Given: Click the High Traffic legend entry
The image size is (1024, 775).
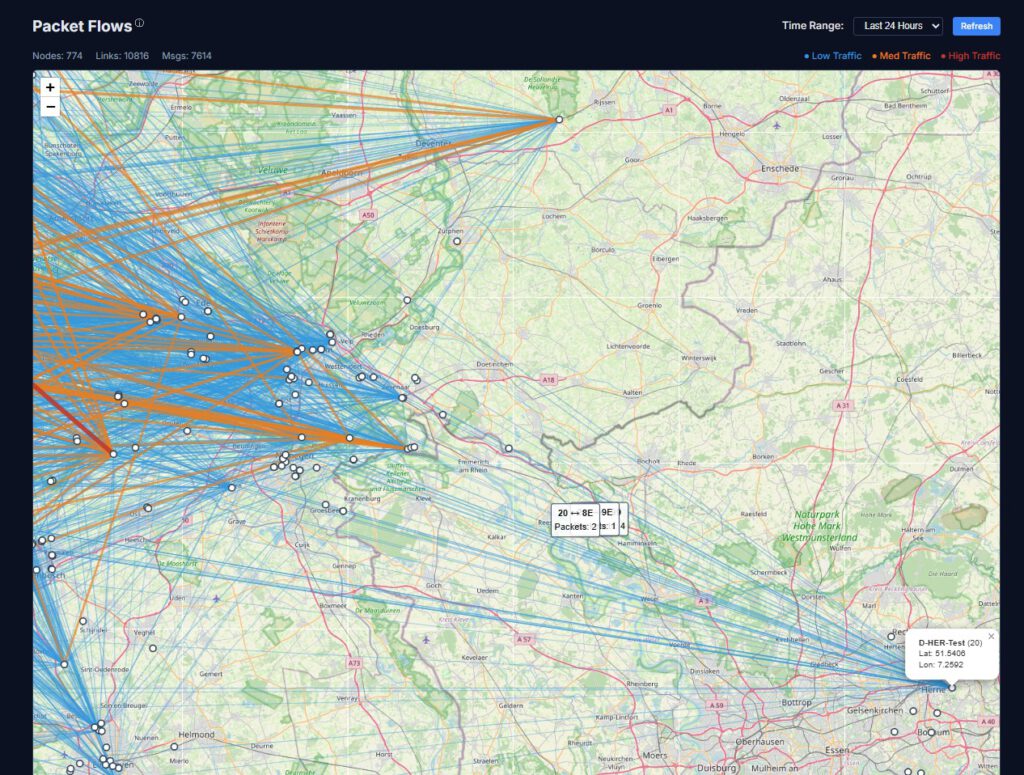Looking at the screenshot, I should point(970,56).
